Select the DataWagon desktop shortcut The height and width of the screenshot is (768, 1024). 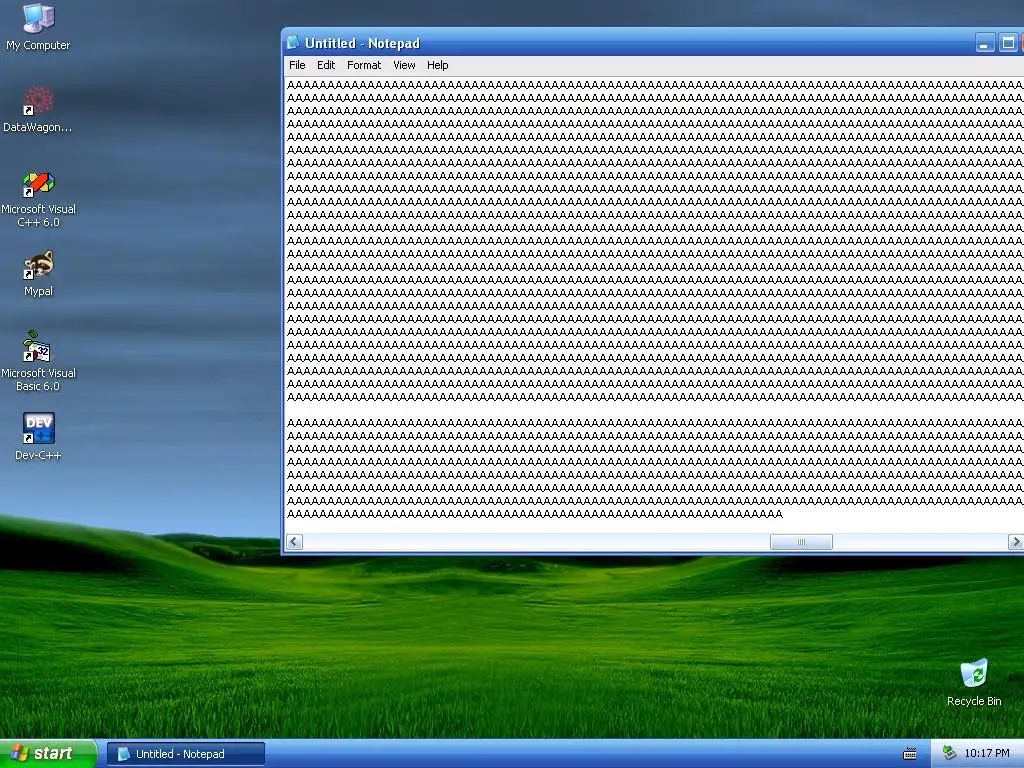pyautogui.click(x=38, y=109)
